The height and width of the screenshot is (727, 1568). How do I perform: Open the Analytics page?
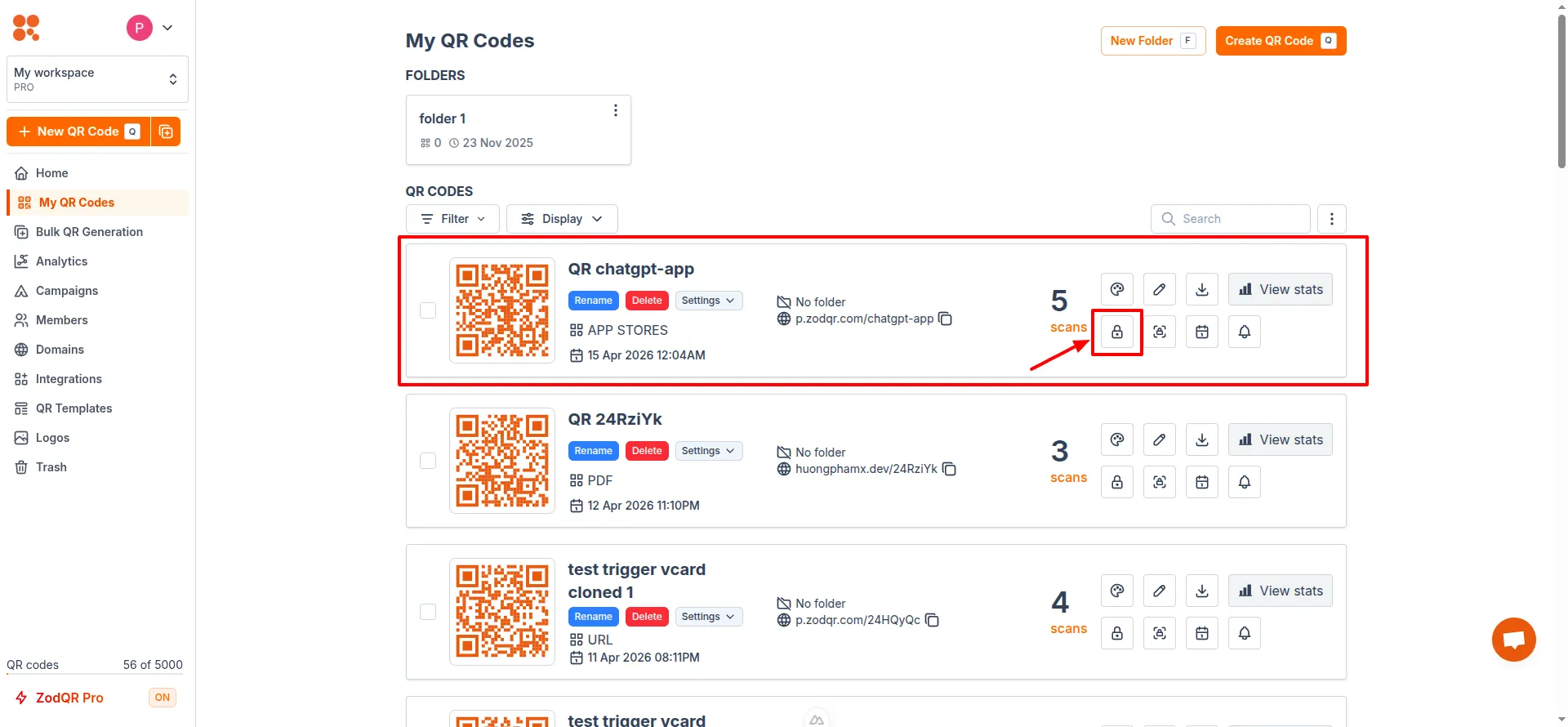(97, 261)
